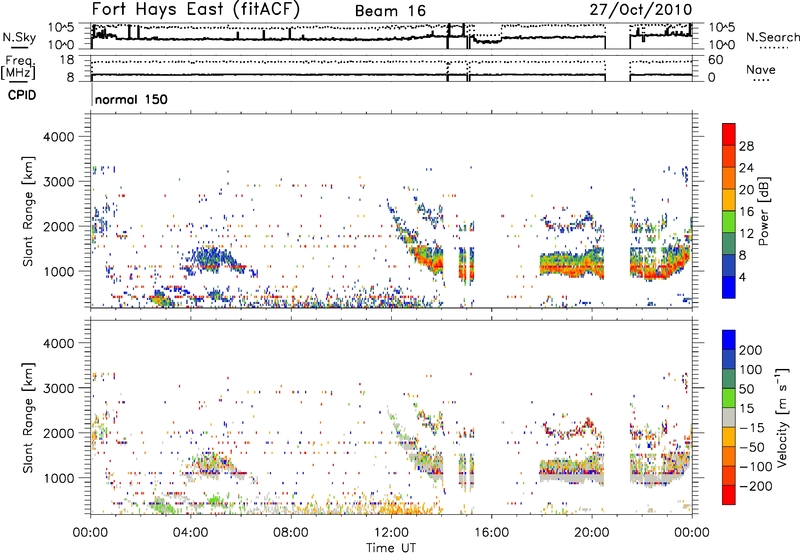Click the '200' tick on the velocity scale
This screenshot has width=800, height=554.
coord(751,350)
